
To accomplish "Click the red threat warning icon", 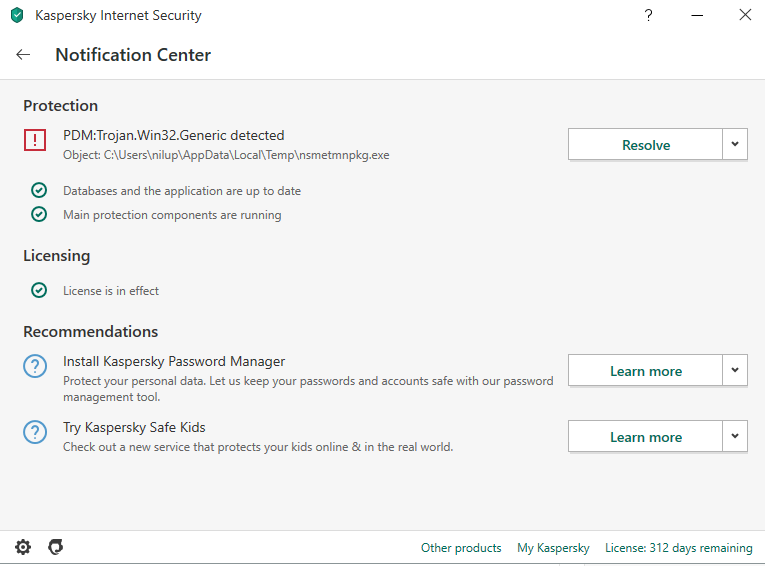I will point(35,140).
